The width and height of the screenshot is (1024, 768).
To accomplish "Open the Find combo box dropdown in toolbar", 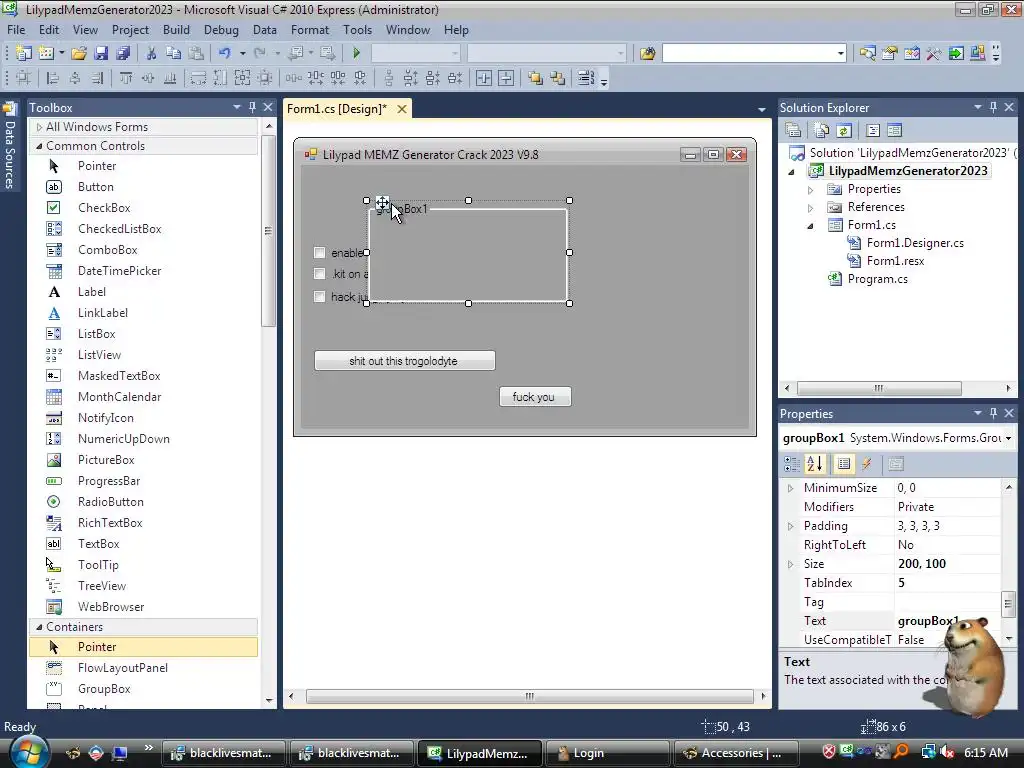I will pos(840,53).
